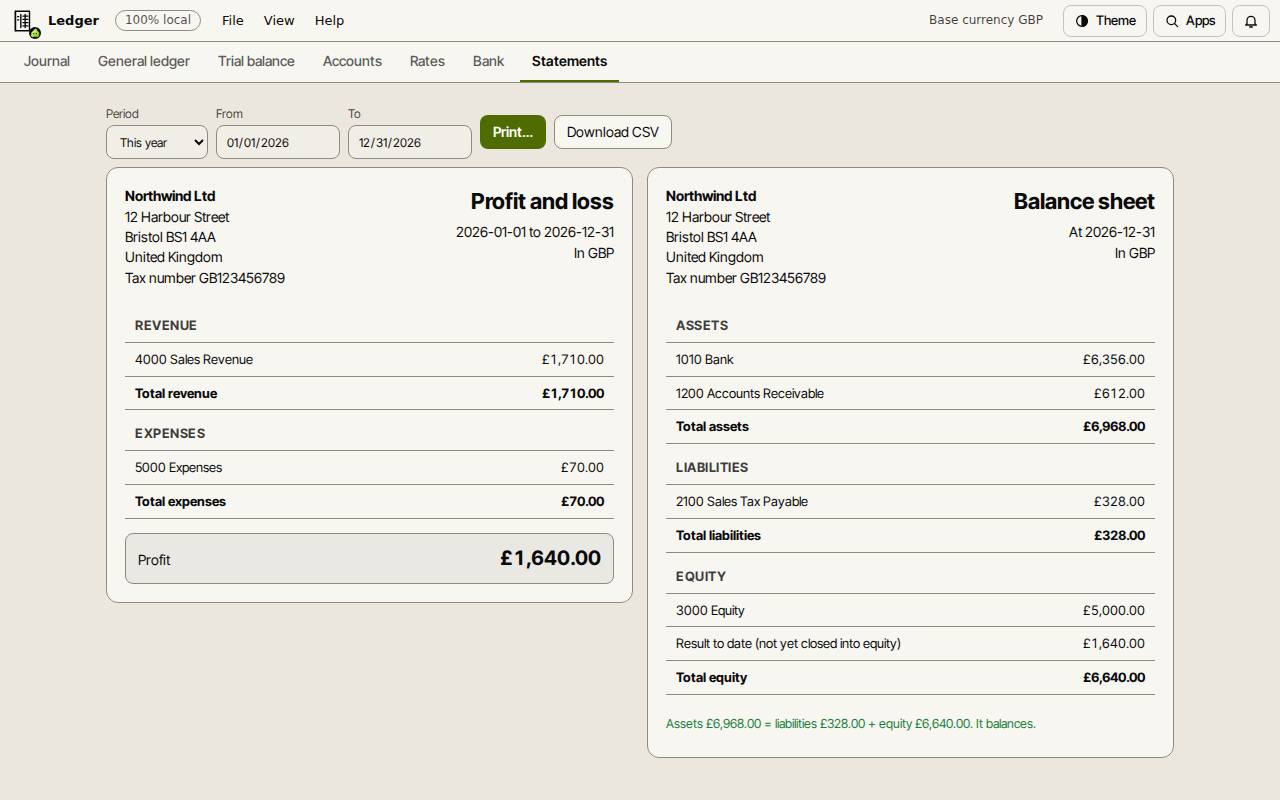The height and width of the screenshot is (800, 1280).
Task: Click the green 'It balances' message
Action: (x=851, y=724)
